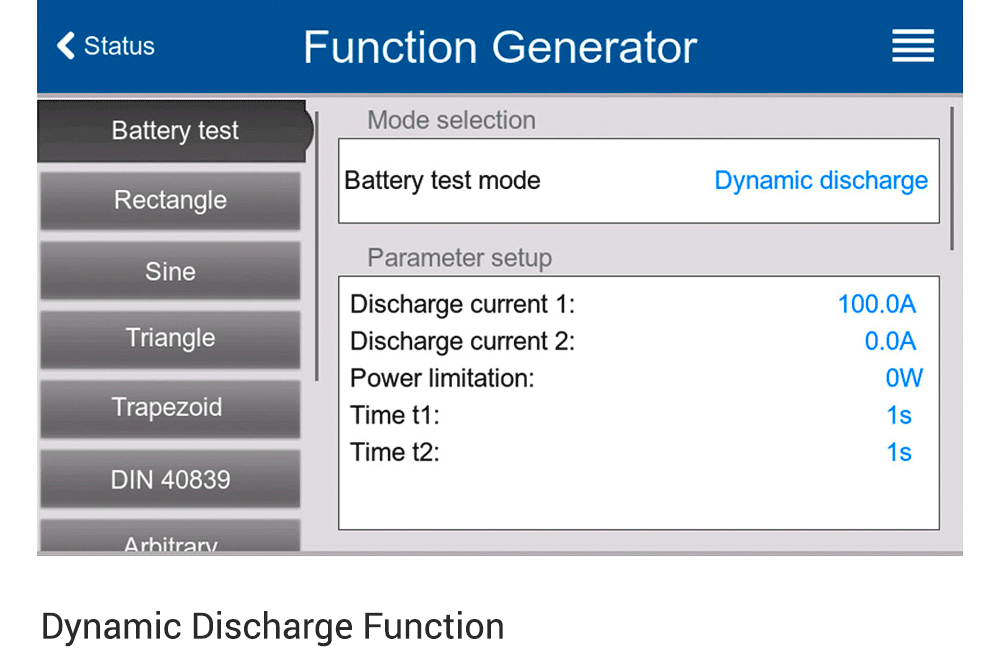Edit Time t2 value
Image resolution: width=1000 pixels, height=667 pixels.
point(899,452)
